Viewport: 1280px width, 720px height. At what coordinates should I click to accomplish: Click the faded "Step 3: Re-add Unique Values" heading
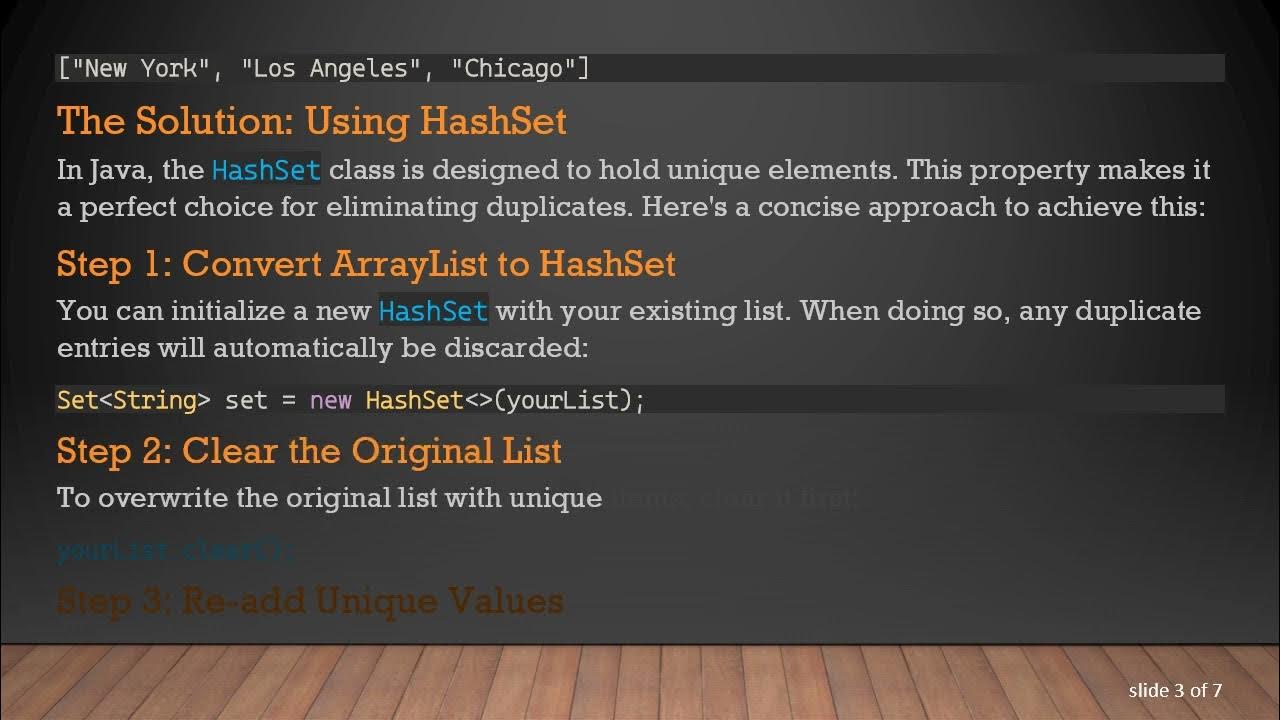coord(310,601)
